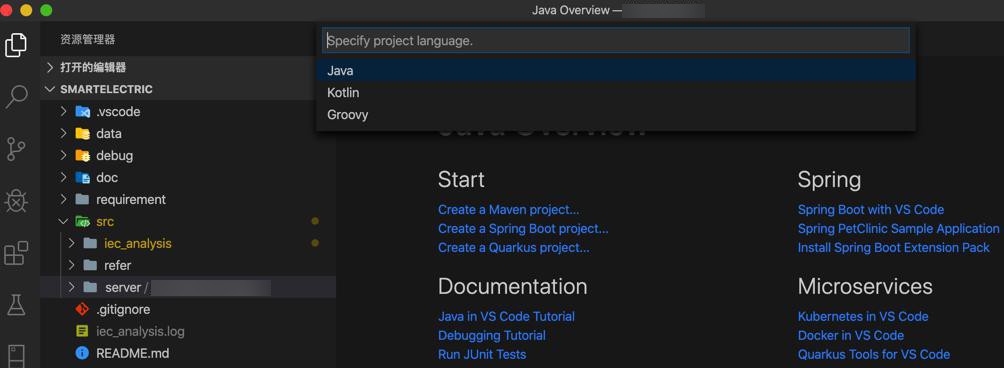This screenshot has height=368, width=1004.
Task: Open the Extensions view icon
Action: (16, 253)
